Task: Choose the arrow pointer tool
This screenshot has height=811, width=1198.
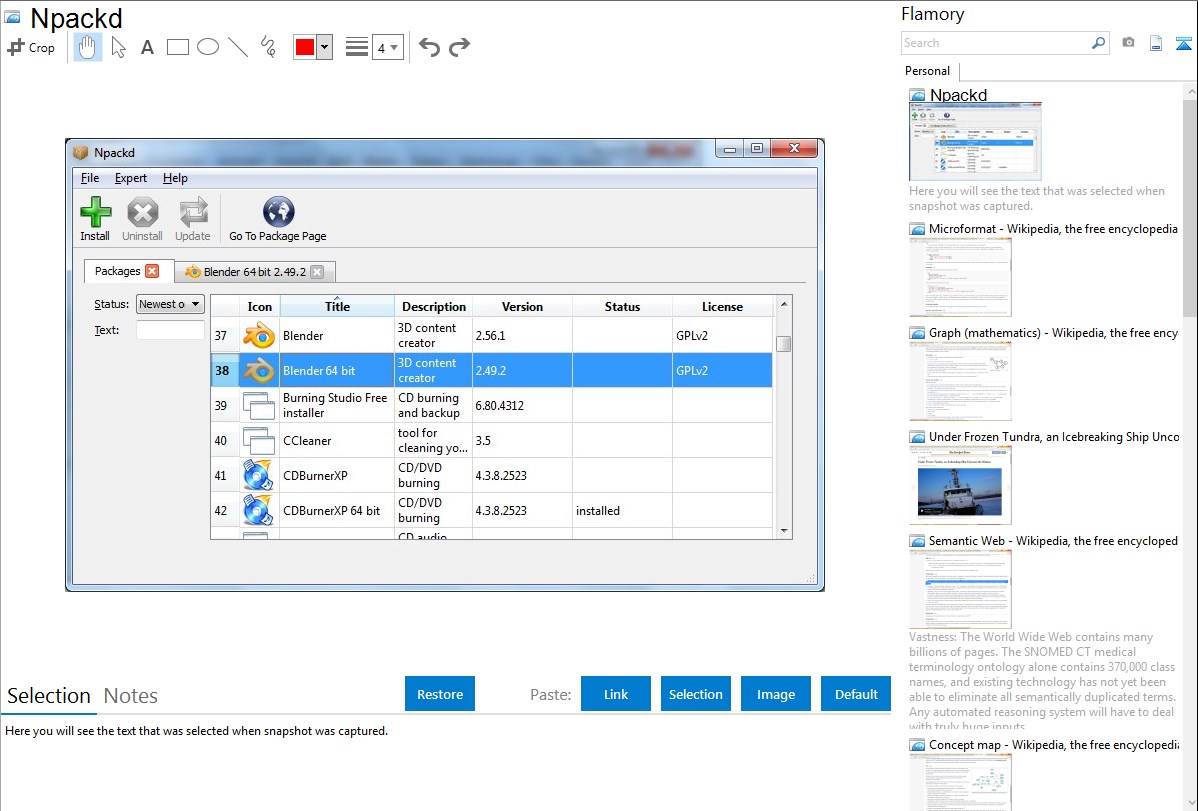Action: [118, 47]
